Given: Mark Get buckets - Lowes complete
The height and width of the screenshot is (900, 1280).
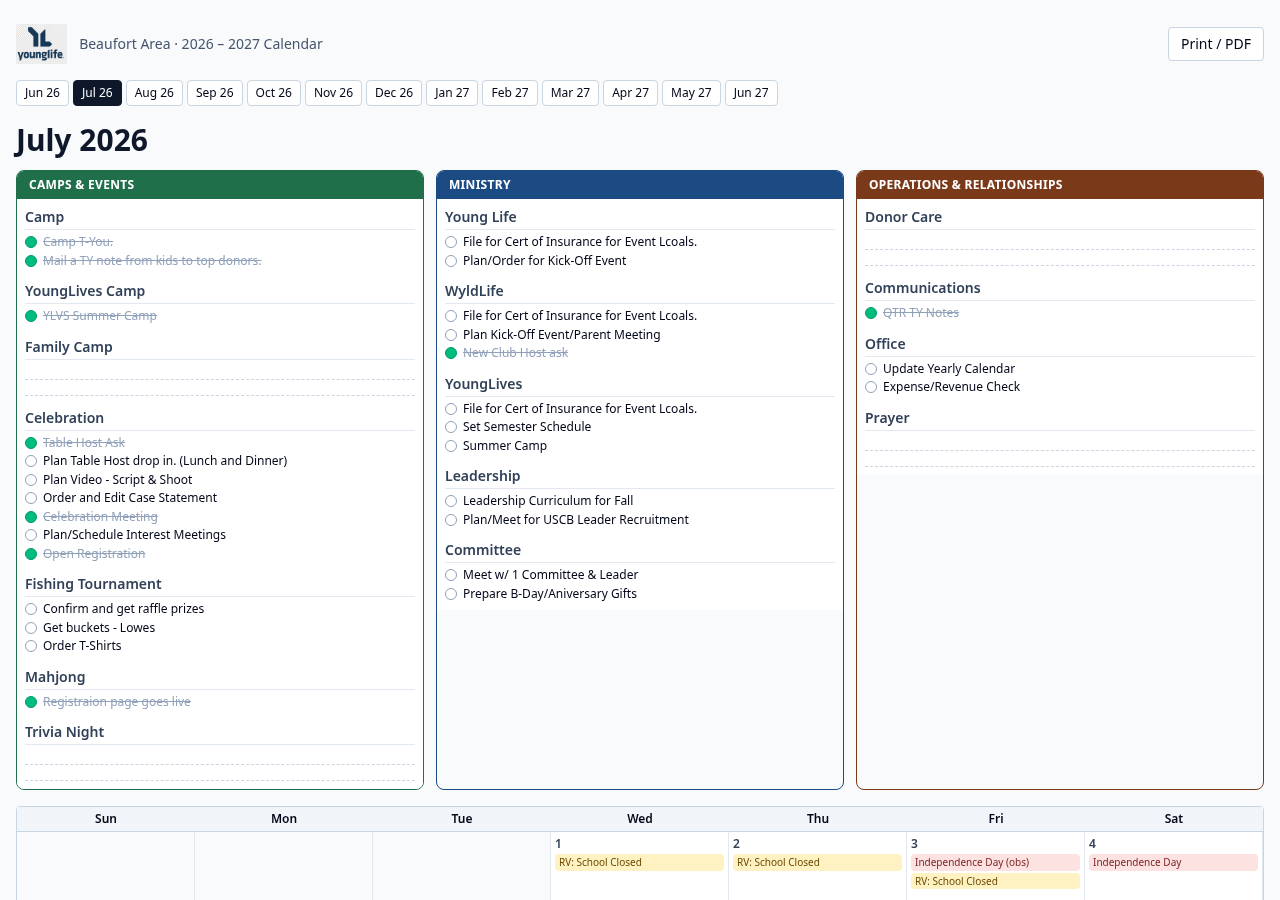Looking at the screenshot, I should pyautogui.click(x=31, y=628).
